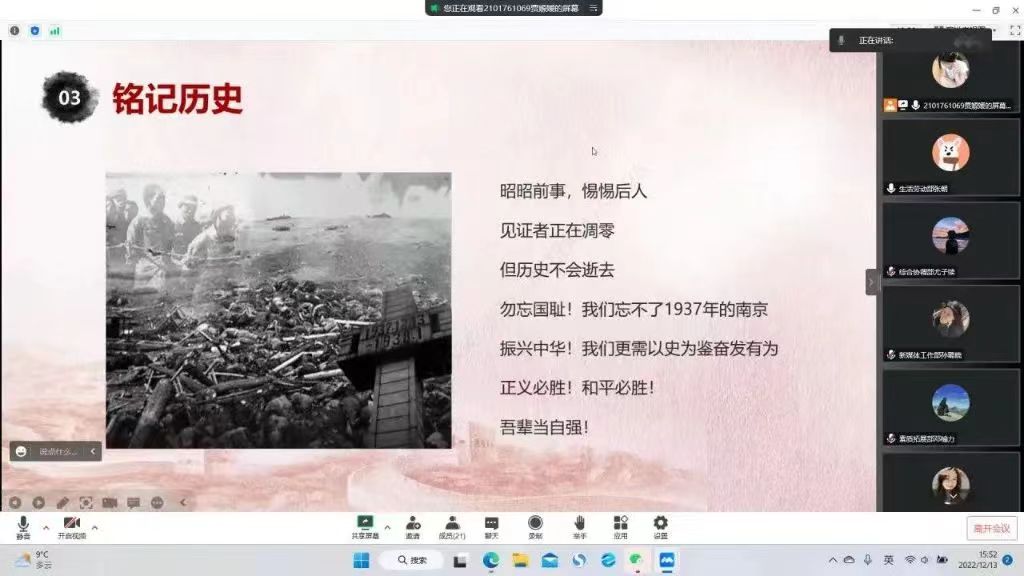Expand video options arrow beside 开启视频

tap(95, 527)
